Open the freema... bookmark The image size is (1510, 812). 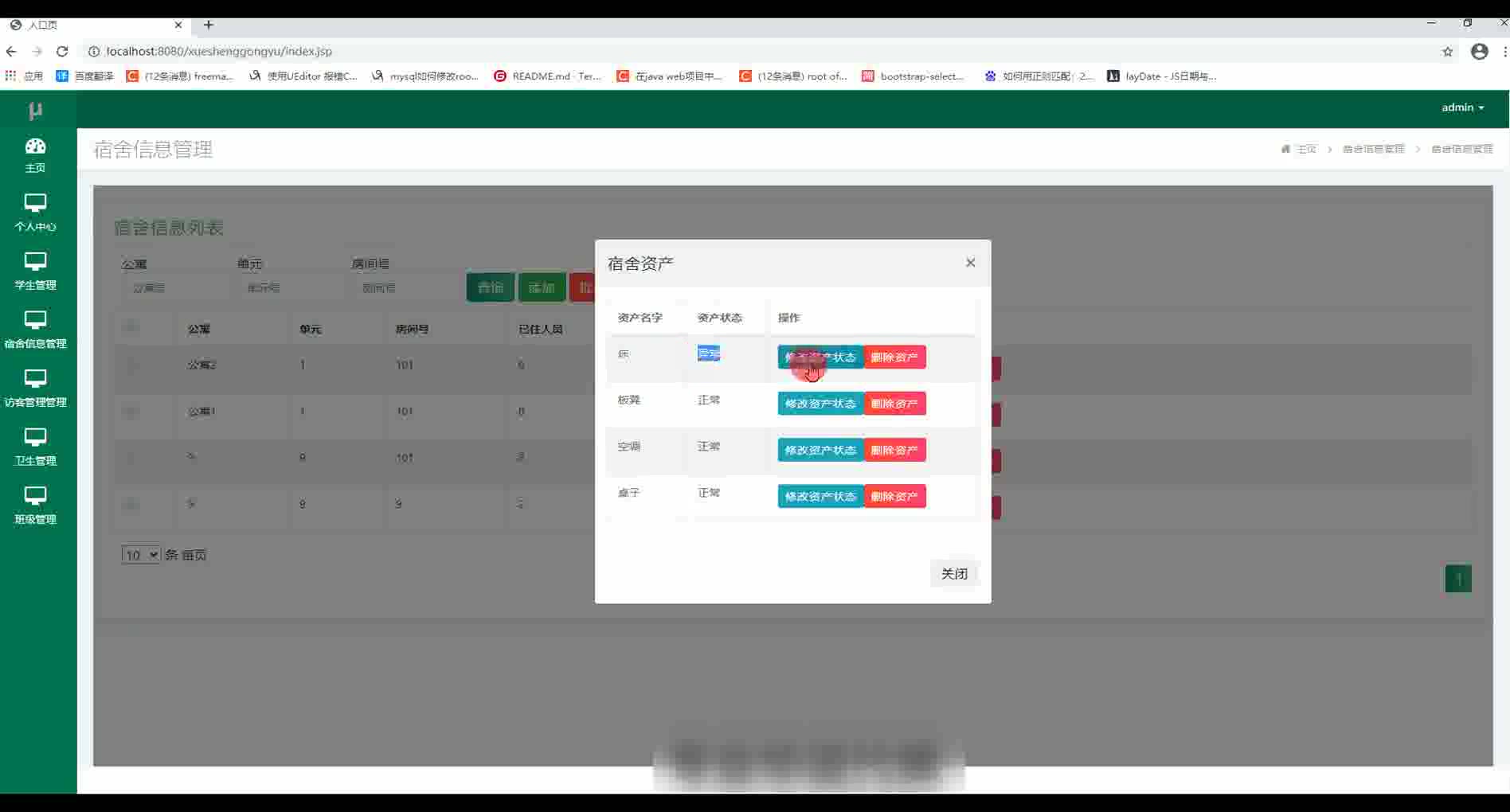(x=180, y=76)
